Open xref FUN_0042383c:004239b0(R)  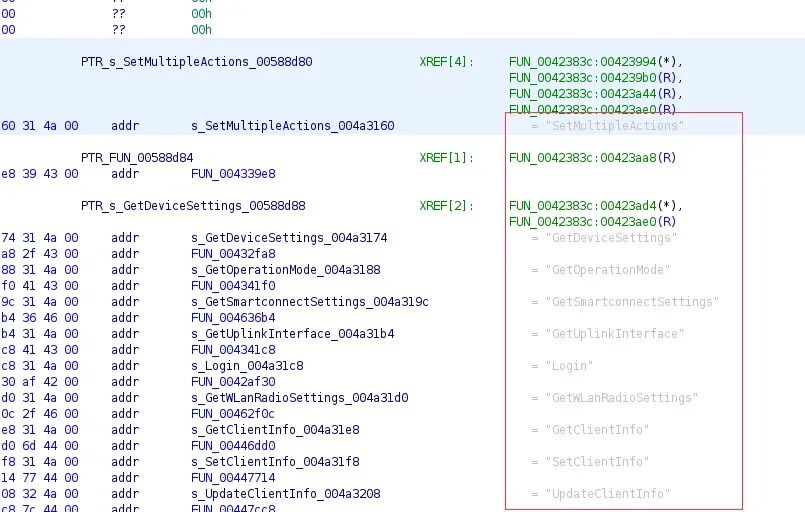(596, 78)
